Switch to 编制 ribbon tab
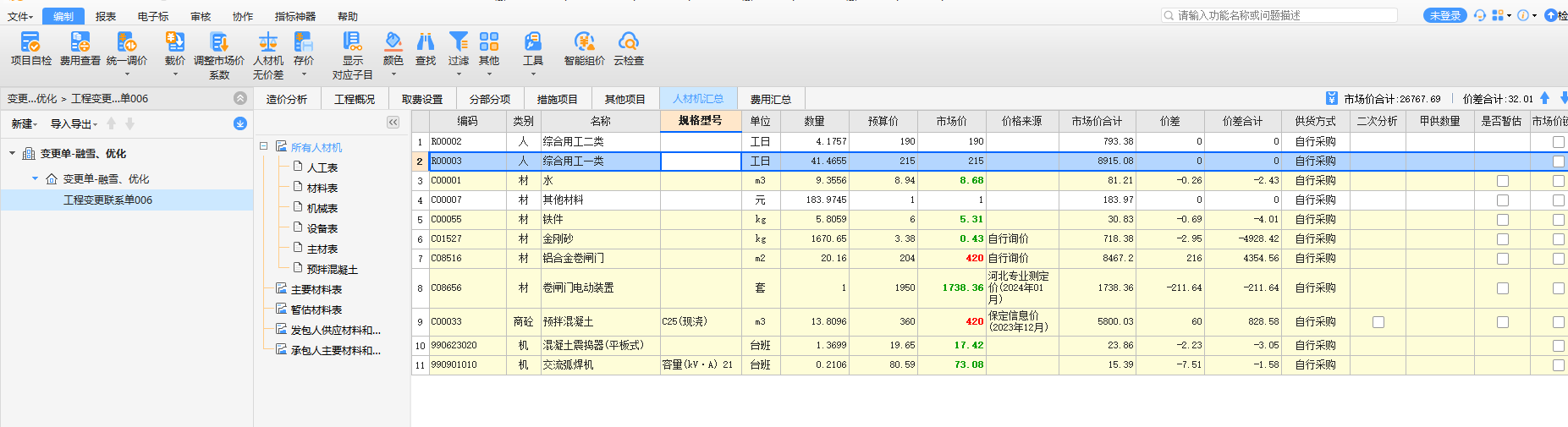Image resolution: width=1568 pixels, height=427 pixels. point(63,16)
